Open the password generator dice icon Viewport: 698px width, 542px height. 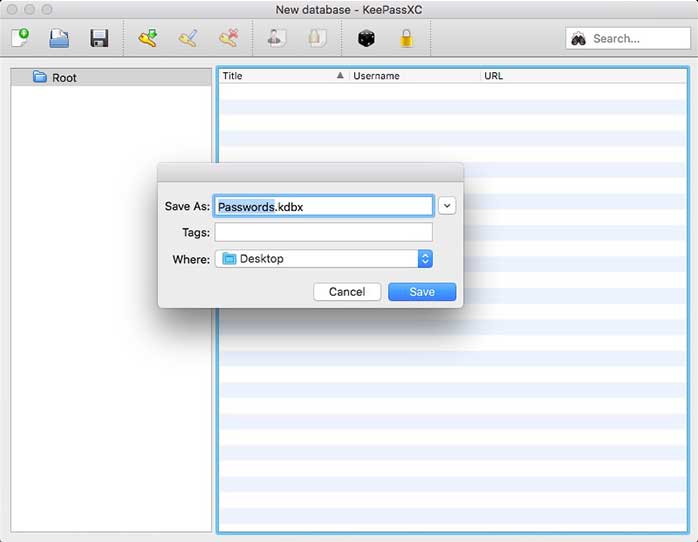tap(366, 38)
